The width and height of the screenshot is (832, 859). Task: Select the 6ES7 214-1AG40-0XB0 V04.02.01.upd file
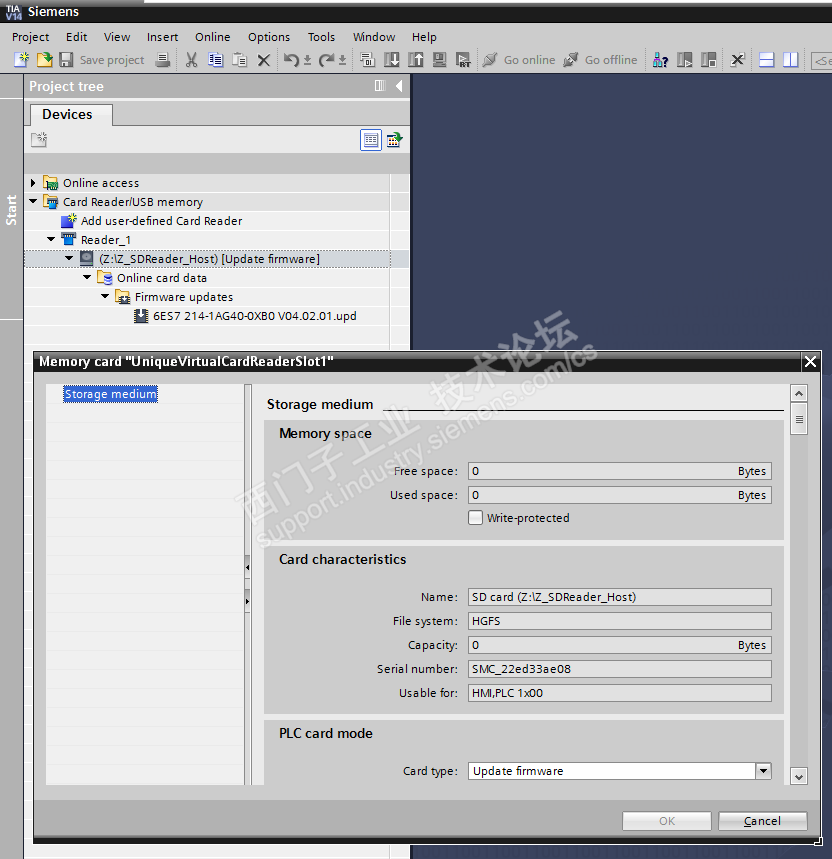point(255,316)
